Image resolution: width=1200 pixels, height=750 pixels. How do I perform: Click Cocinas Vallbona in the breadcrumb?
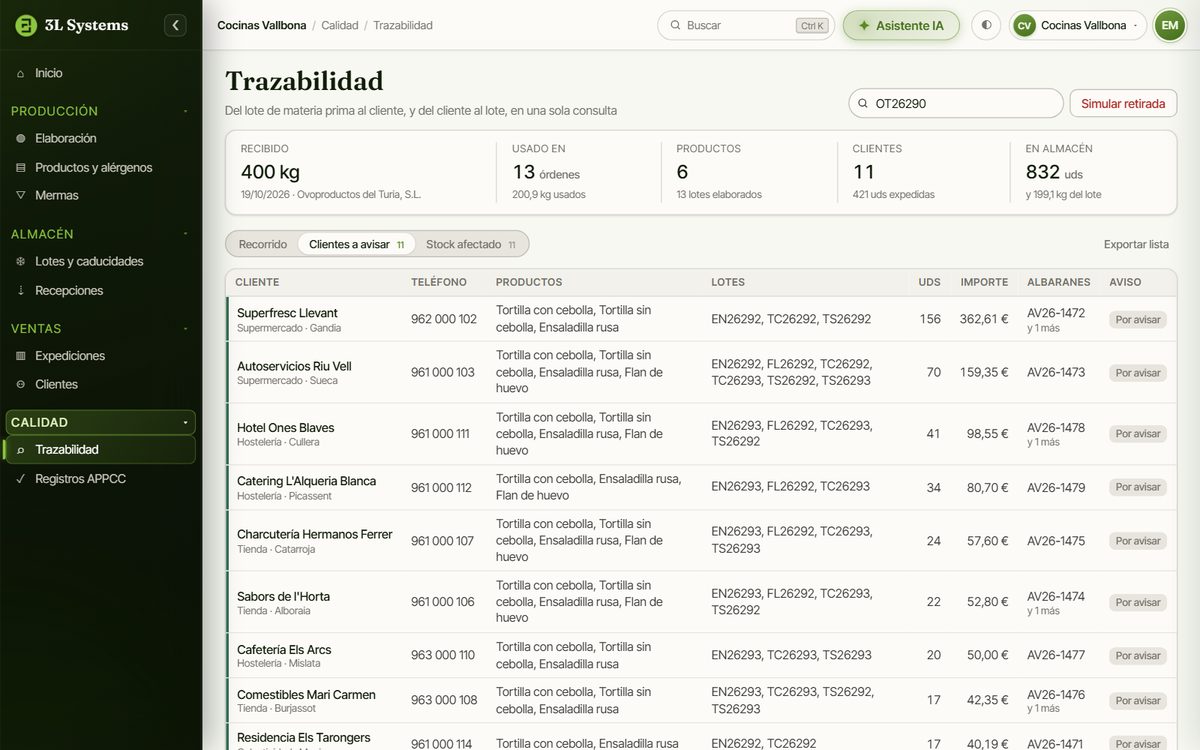(261, 25)
